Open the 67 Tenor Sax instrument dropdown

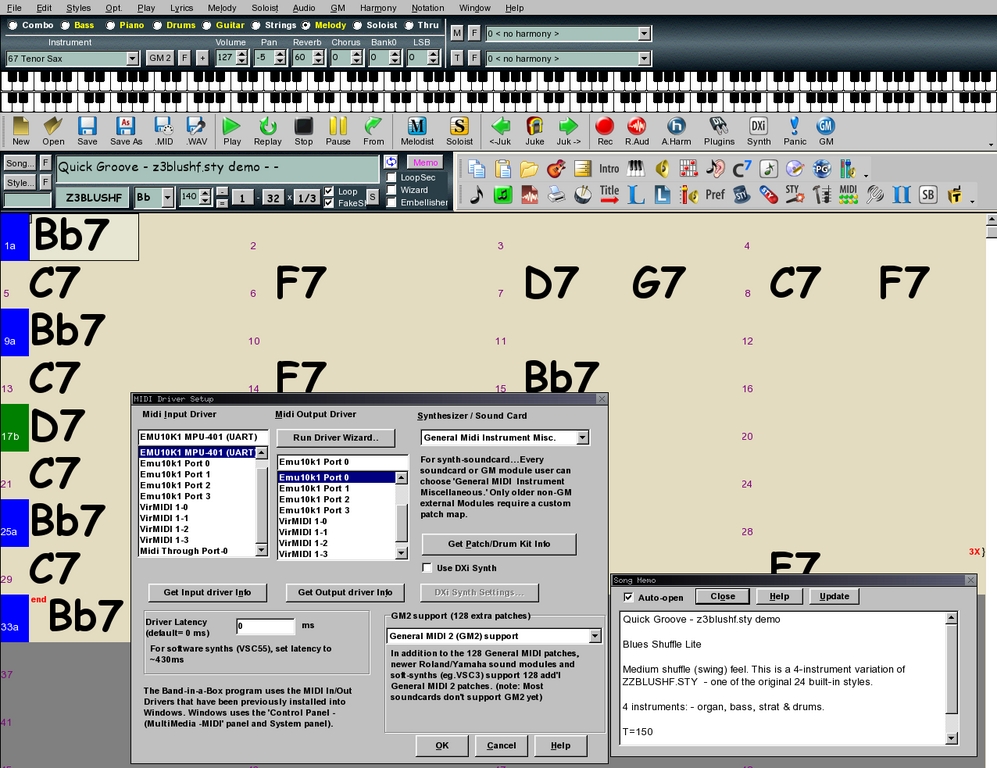click(134, 57)
